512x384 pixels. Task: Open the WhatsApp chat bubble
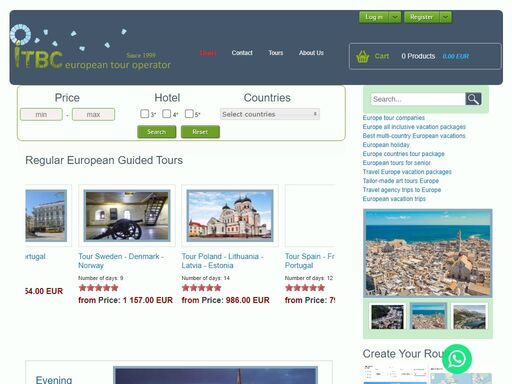click(x=457, y=359)
